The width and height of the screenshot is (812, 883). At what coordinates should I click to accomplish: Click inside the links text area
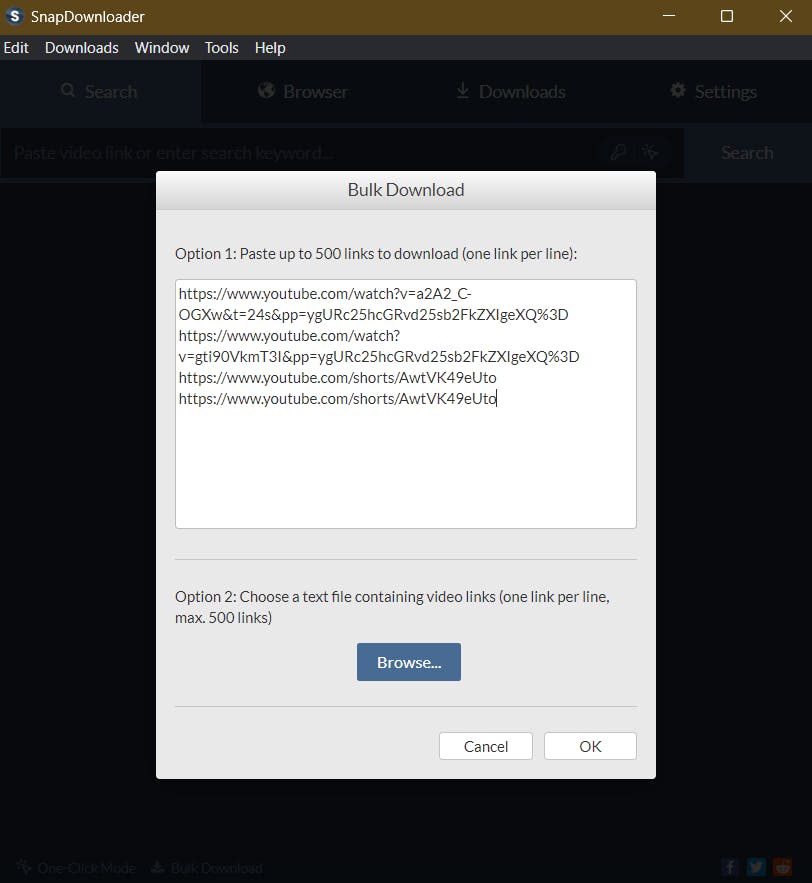tap(405, 404)
